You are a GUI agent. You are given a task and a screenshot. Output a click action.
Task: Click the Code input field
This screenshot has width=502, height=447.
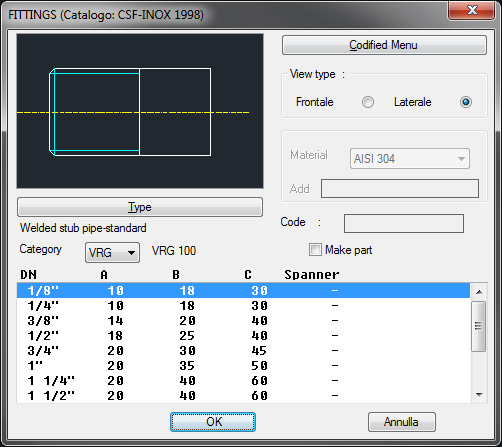[x=404, y=223]
